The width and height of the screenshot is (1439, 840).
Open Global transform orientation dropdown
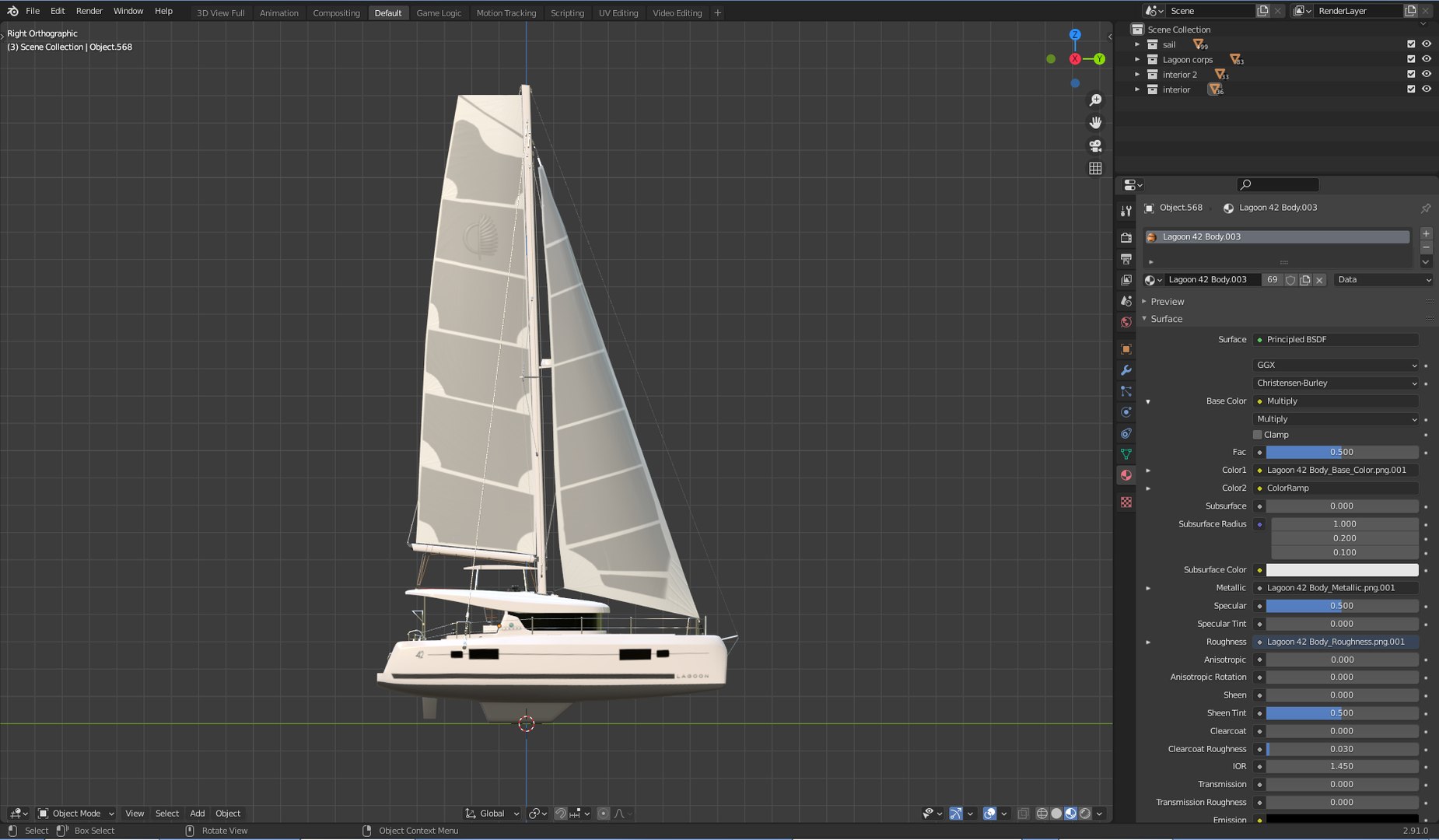click(492, 814)
